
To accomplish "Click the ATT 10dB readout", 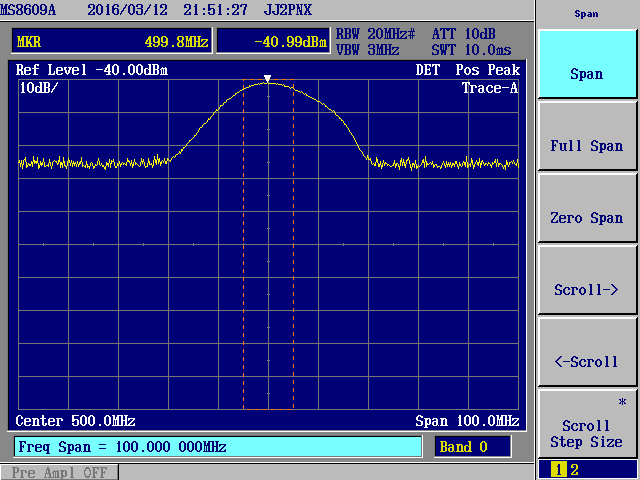I will [x=464, y=34].
